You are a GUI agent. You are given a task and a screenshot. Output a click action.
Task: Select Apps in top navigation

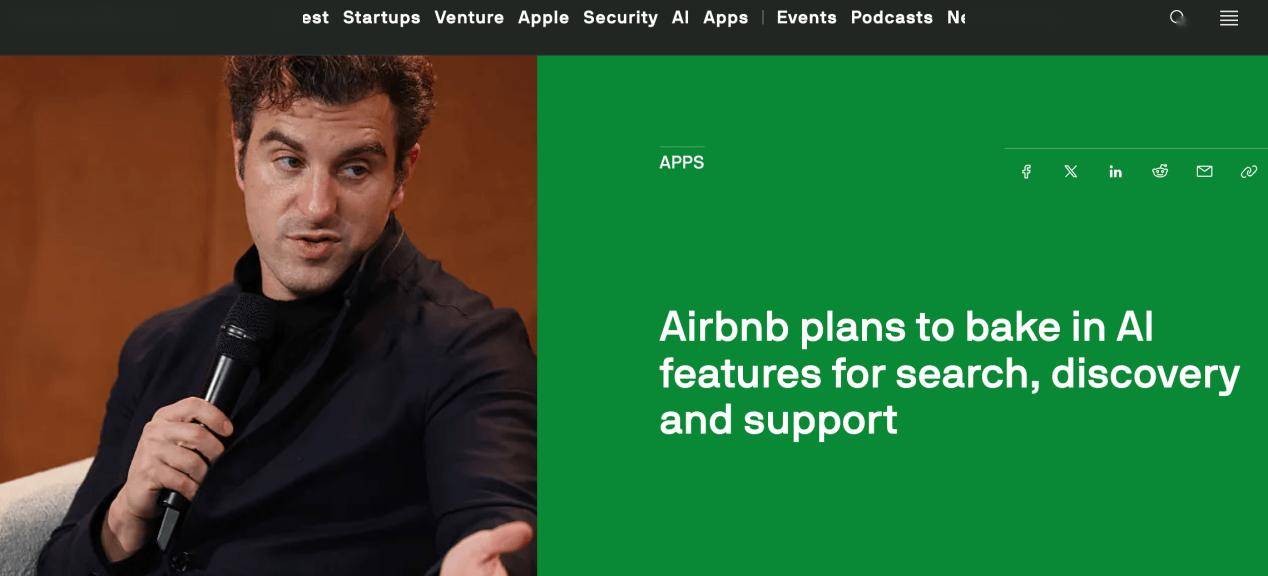click(725, 17)
